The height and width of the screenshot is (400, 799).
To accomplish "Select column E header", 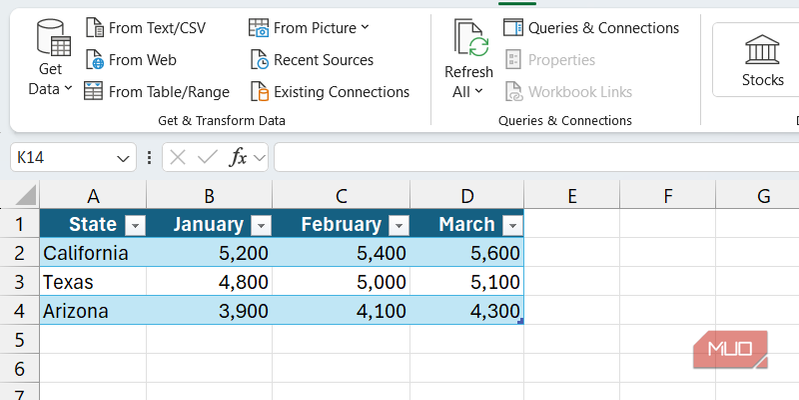I will (572, 196).
